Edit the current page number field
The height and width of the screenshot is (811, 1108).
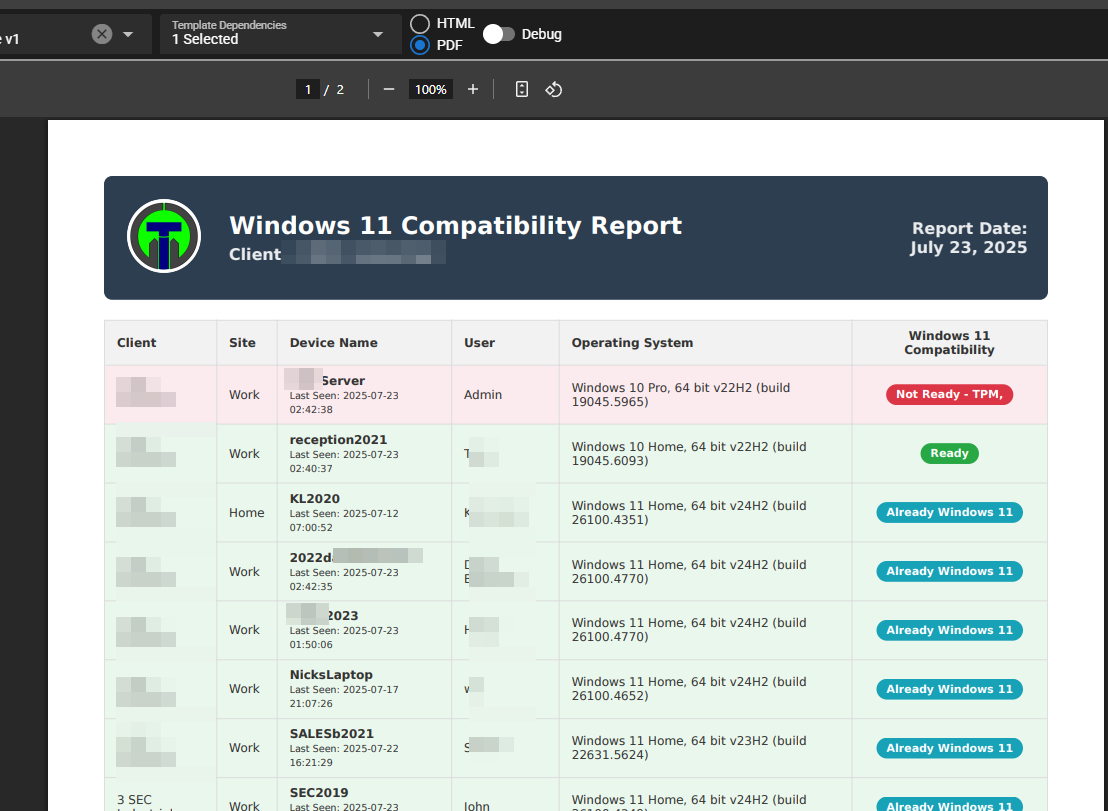pyautogui.click(x=307, y=90)
